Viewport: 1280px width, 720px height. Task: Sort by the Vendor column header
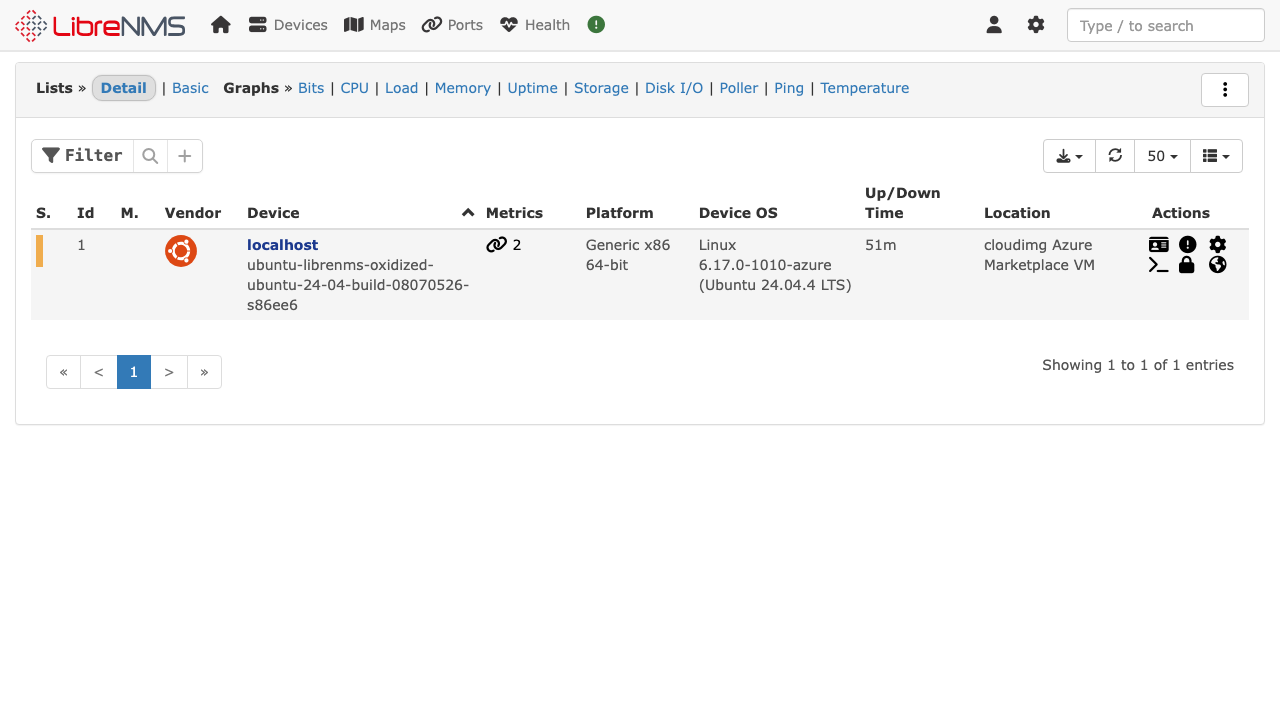coord(193,213)
